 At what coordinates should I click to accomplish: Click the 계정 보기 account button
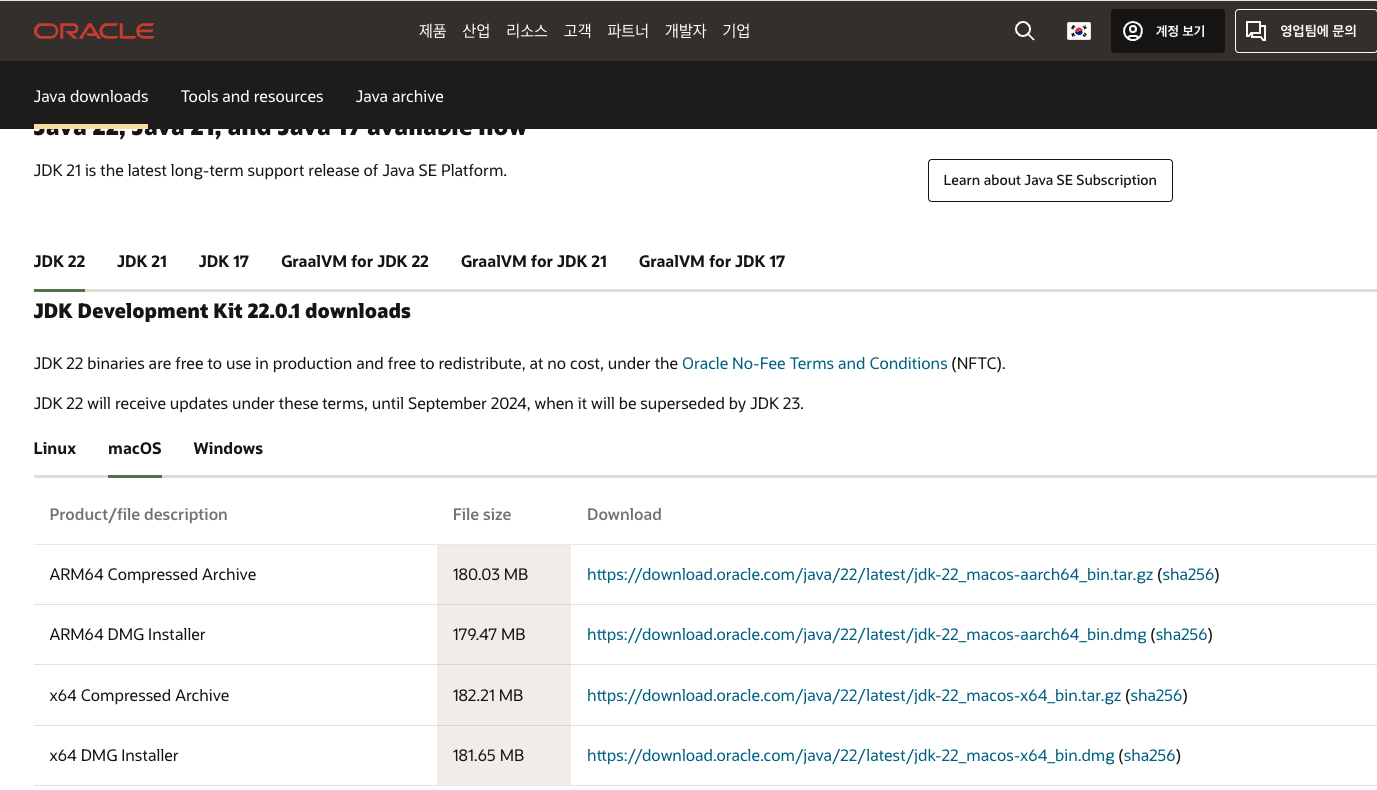1167,31
